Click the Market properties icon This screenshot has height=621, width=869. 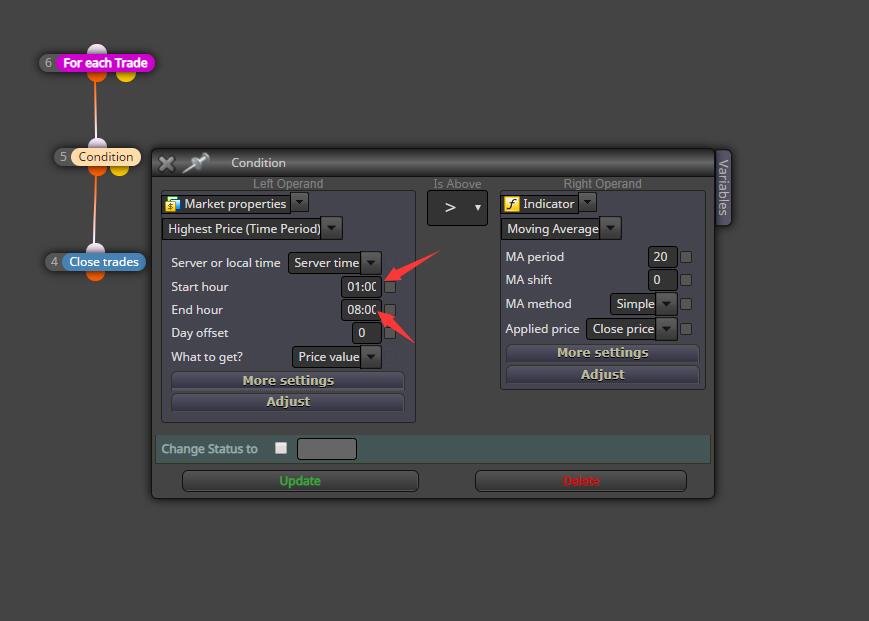pos(172,204)
